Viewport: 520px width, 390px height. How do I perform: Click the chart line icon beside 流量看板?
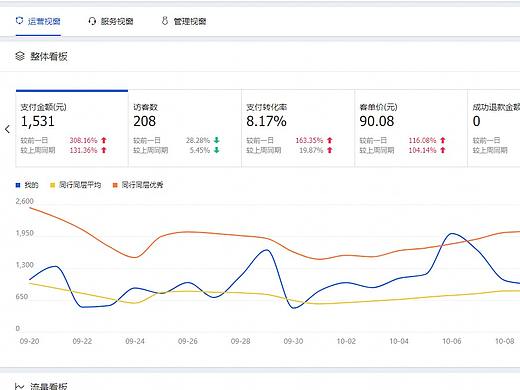20,386
